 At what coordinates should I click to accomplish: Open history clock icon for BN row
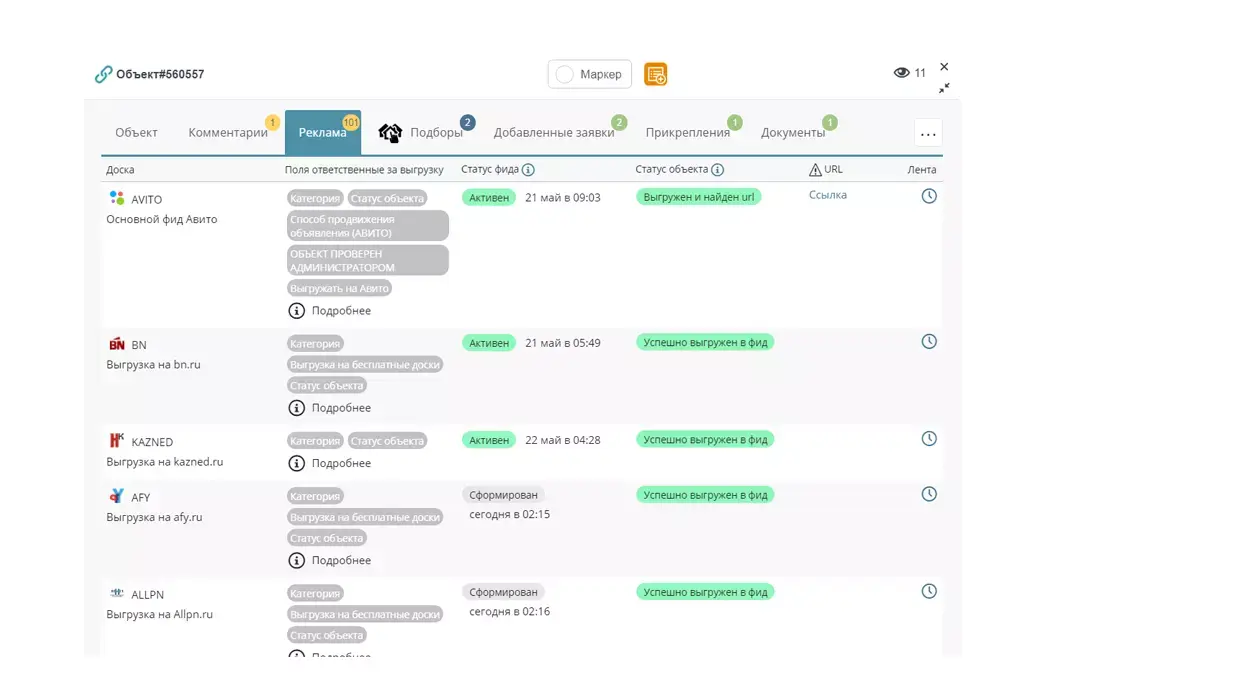click(x=928, y=342)
